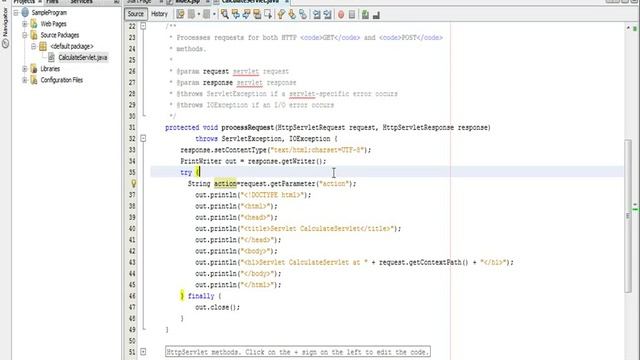Screen dimensions: 640x360
Task: Go to last edit location icon
Action: pyautogui.click(x=180, y=14)
